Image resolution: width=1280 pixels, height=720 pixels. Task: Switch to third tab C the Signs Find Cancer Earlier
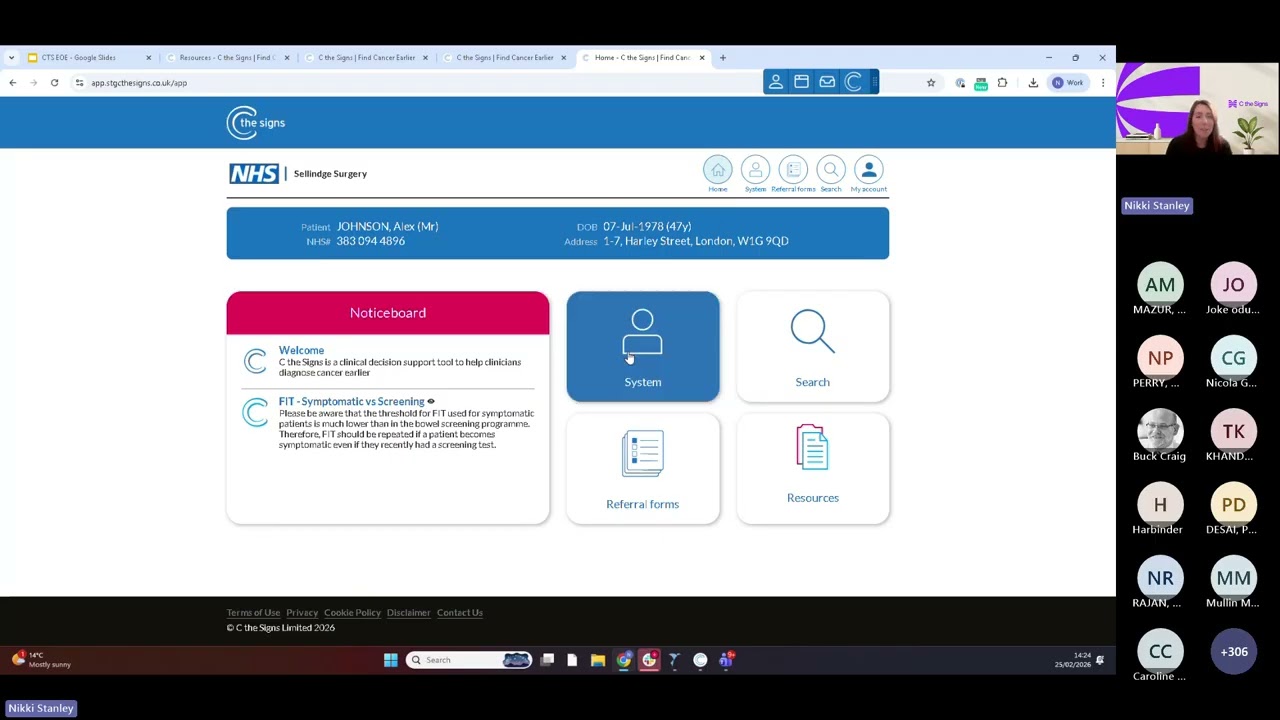(364, 57)
